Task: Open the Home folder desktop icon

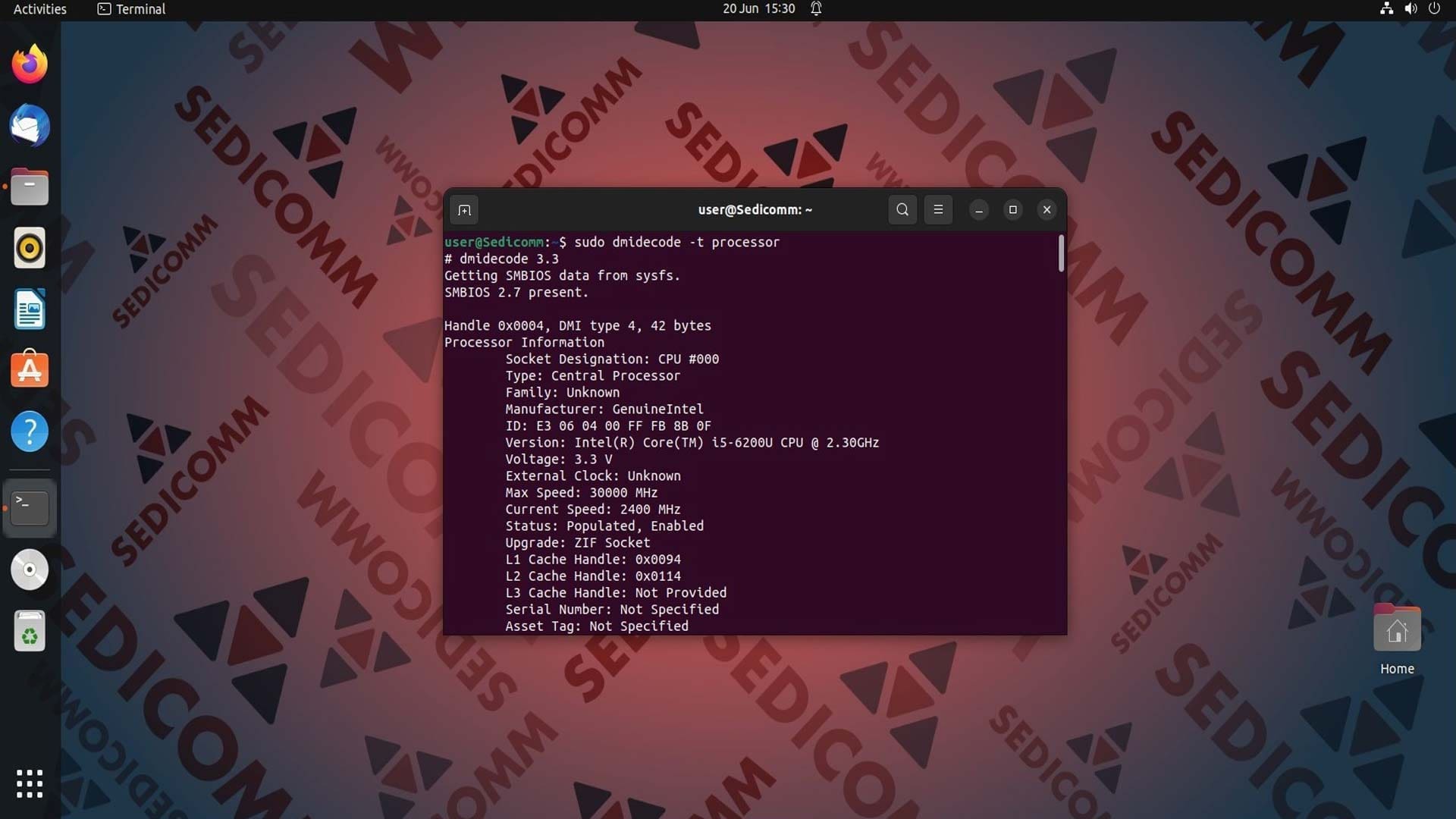Action: click(x=1397, y=639)
